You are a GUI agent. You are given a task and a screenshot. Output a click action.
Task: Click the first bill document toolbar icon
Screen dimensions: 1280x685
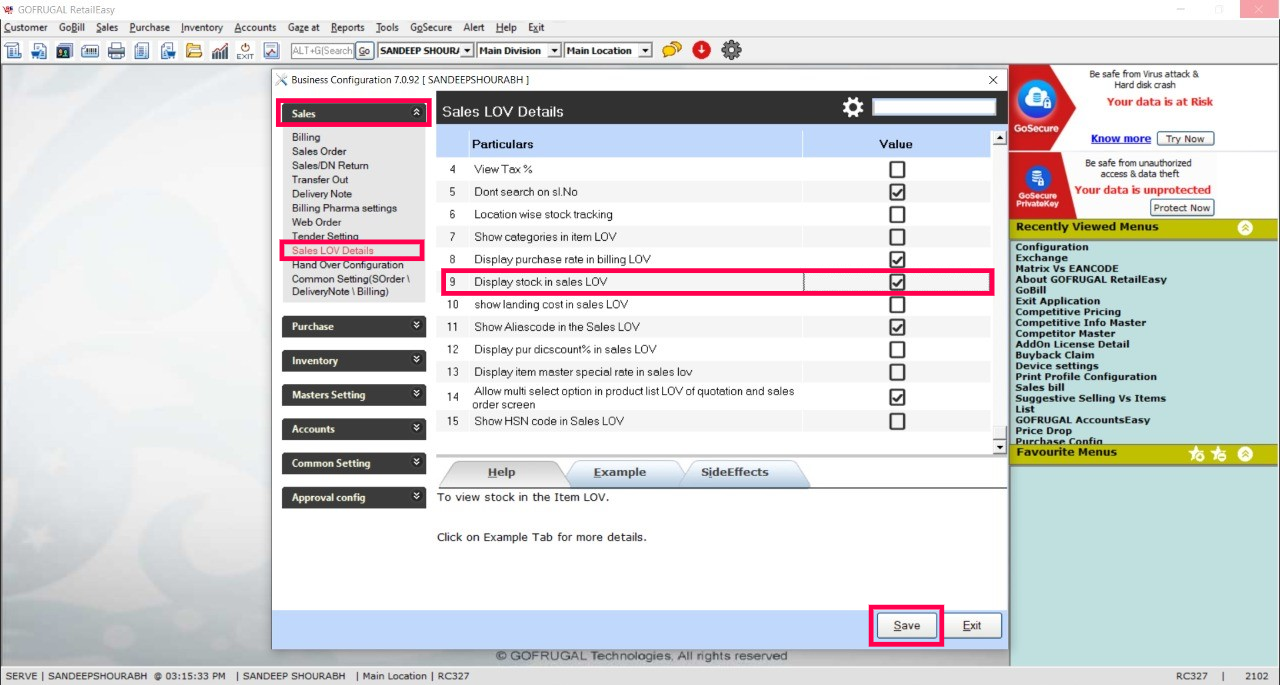click(x=13, y=51)
